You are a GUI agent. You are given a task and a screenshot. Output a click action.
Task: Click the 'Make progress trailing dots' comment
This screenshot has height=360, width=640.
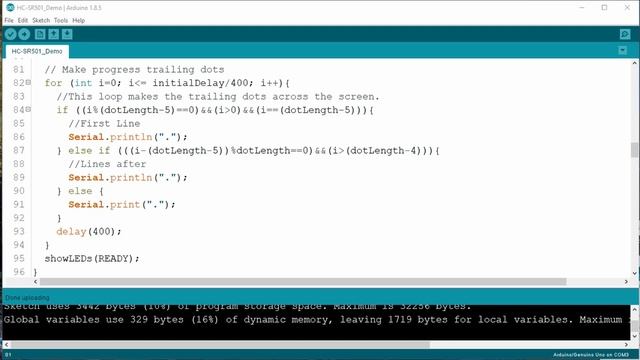pos(135,70)
